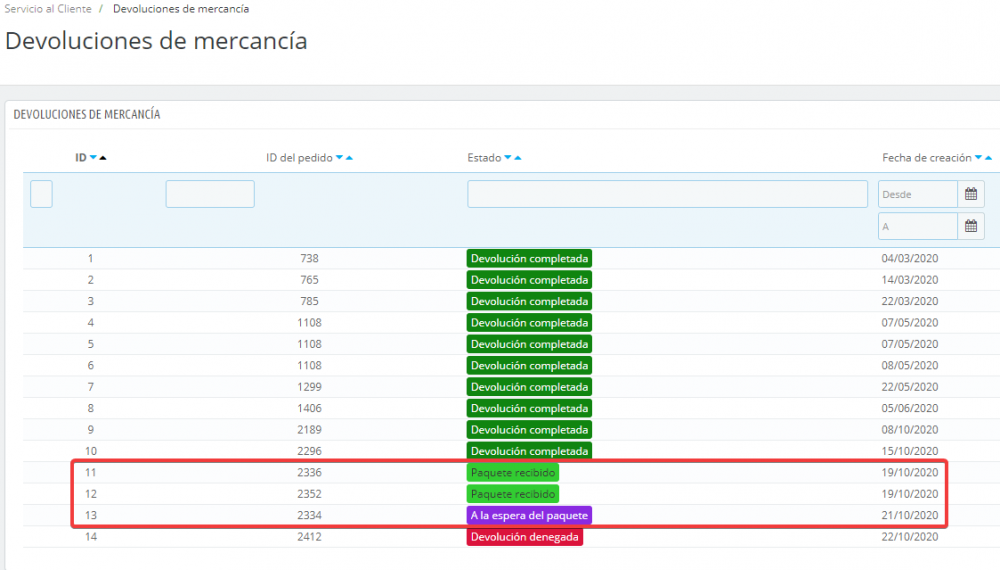Sort Fecha de creación ascending arrow
Viewport: 1000px width, 570px height.
click(x=988, y=157)
